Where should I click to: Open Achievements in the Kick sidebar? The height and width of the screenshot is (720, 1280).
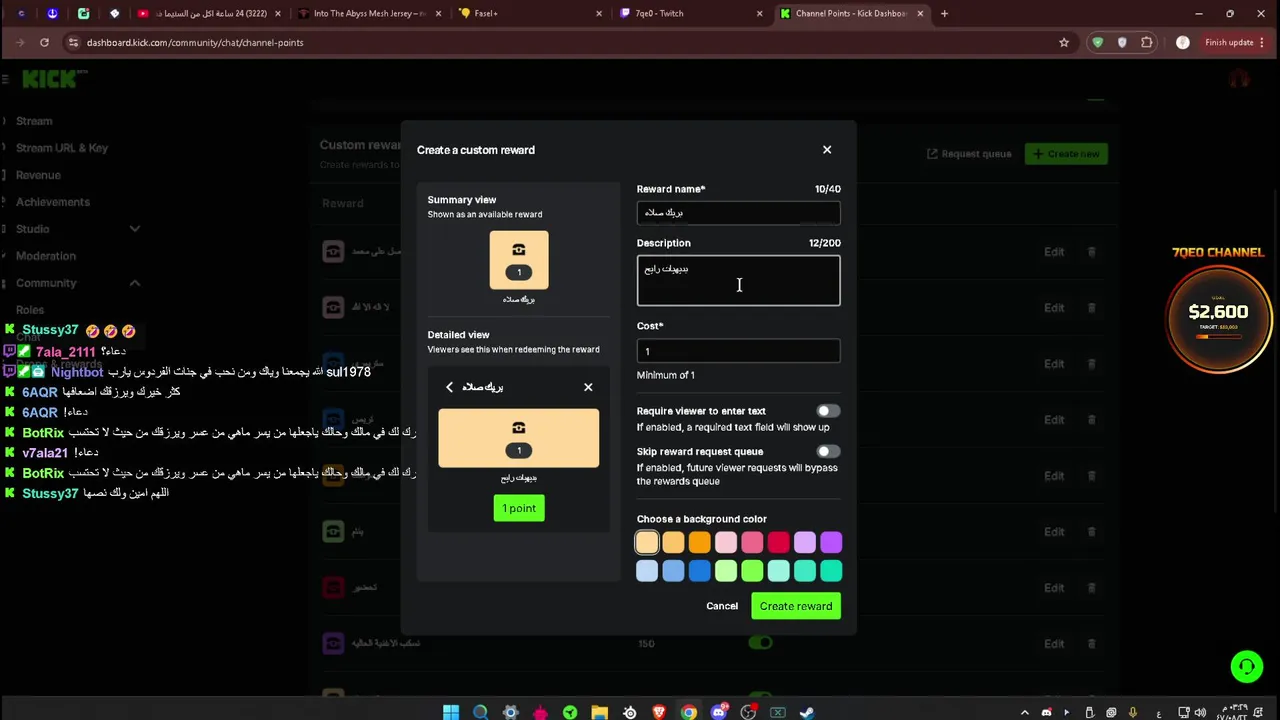53,202
